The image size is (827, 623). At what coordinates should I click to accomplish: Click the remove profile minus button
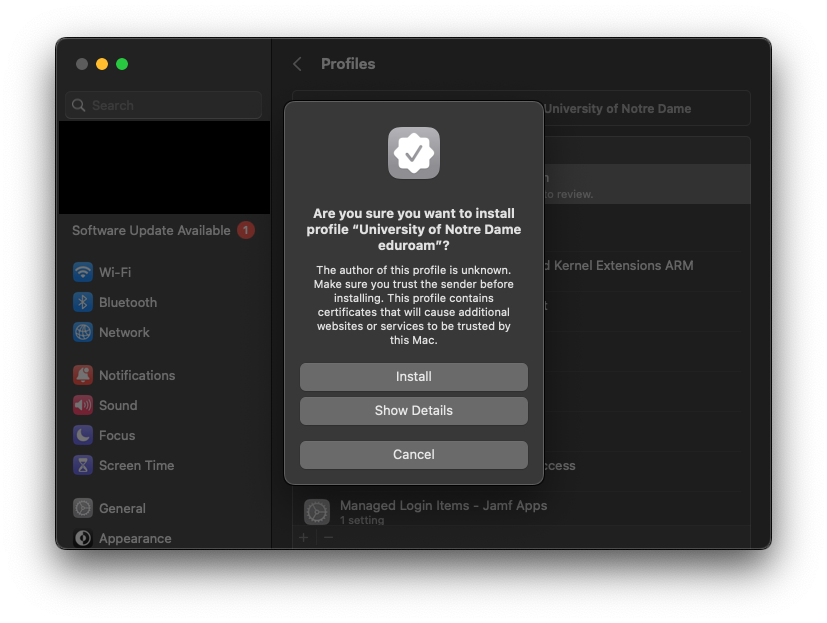click(x=328, y=538)
